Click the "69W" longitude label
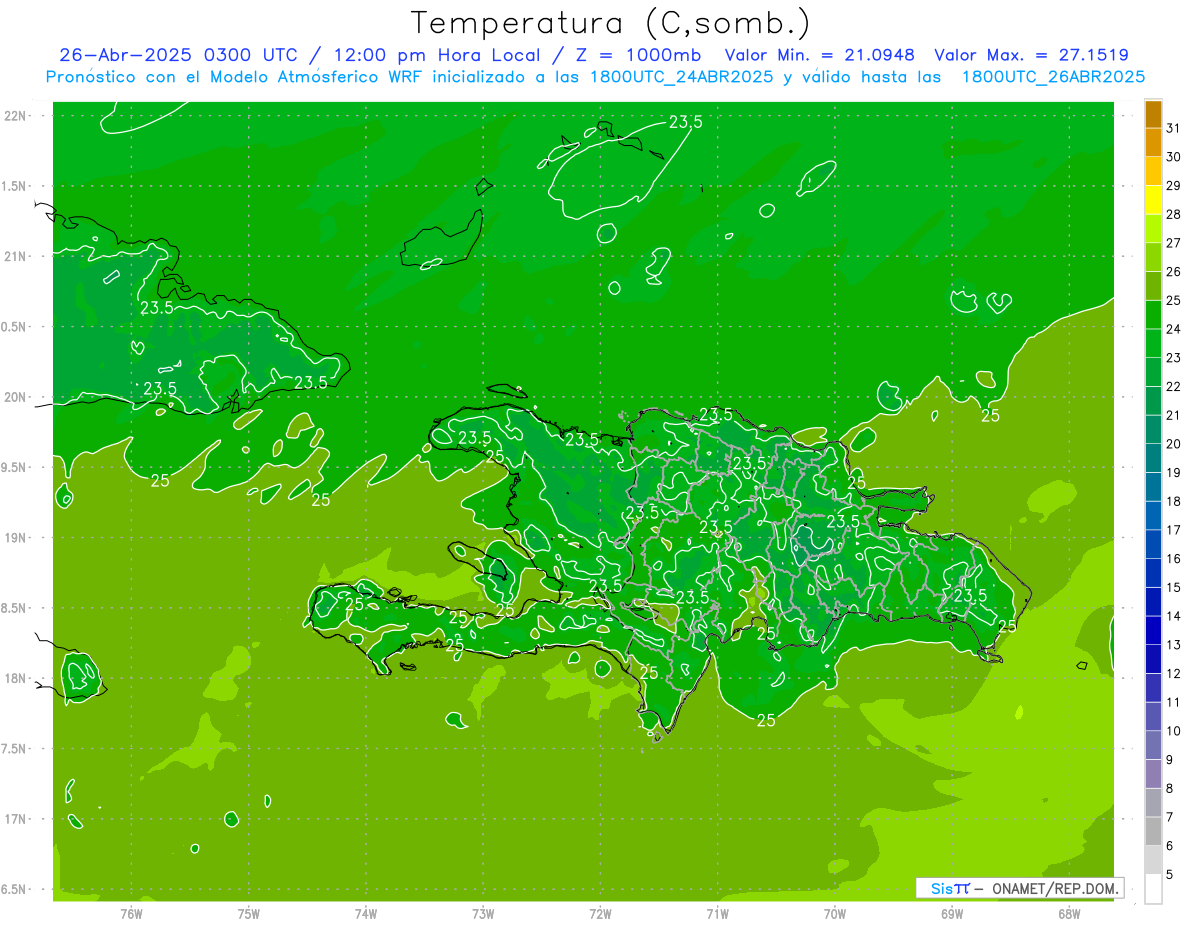 point(952,913)
